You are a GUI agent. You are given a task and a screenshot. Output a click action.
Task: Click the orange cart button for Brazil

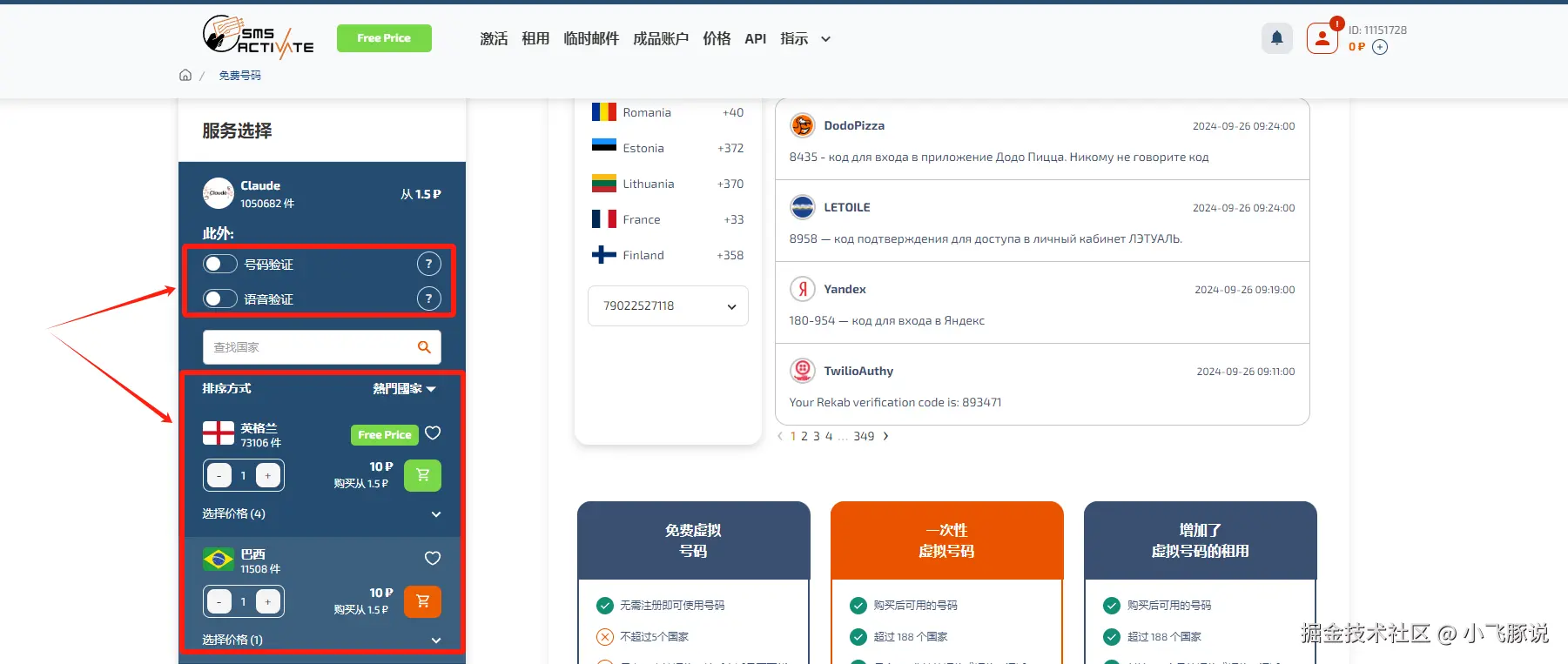[x=422, y=601]
